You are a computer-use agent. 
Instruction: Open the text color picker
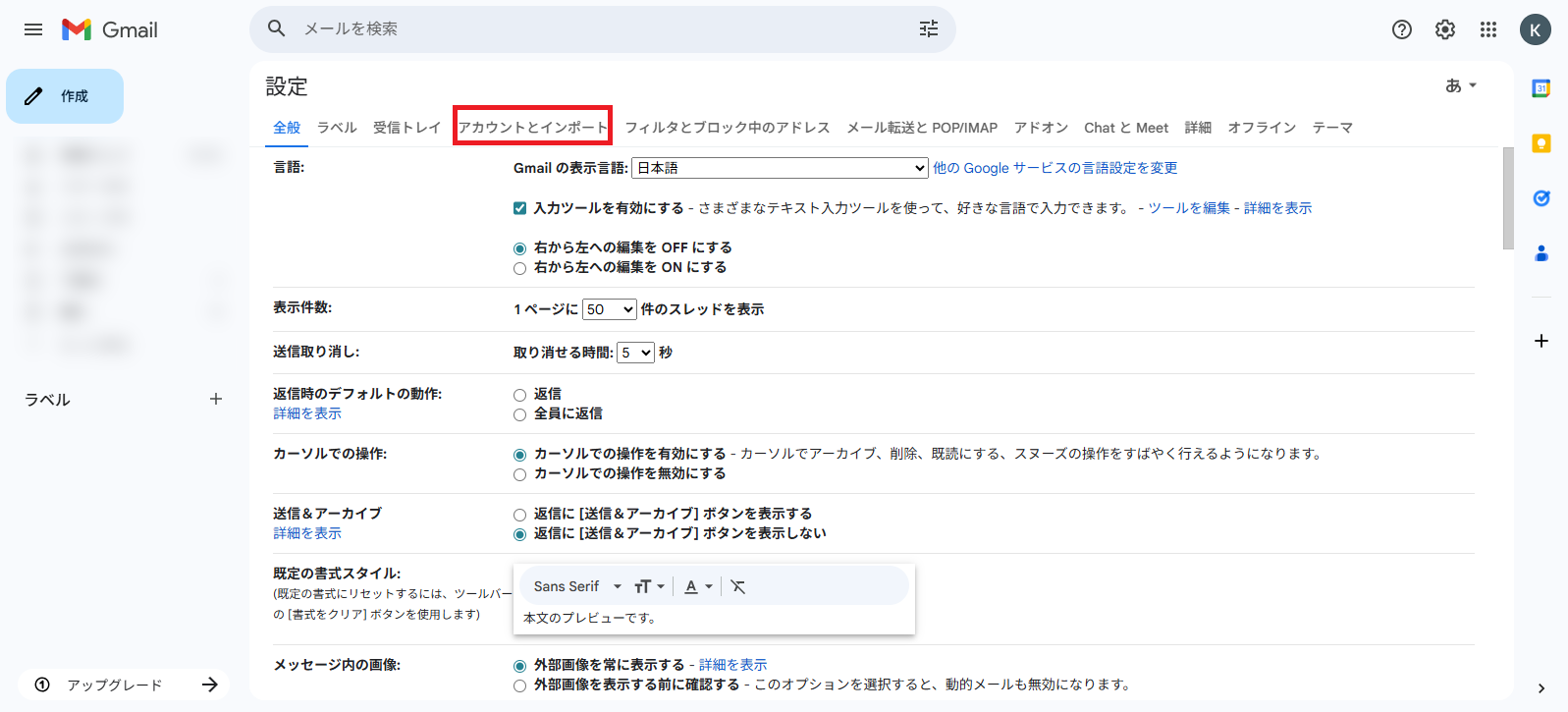tap(698, 586)
